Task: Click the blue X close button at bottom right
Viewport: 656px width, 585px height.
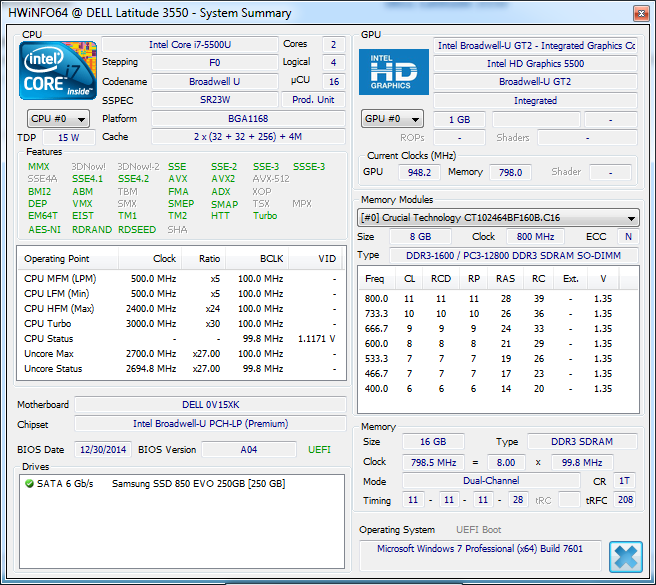Action: (626, 557)
